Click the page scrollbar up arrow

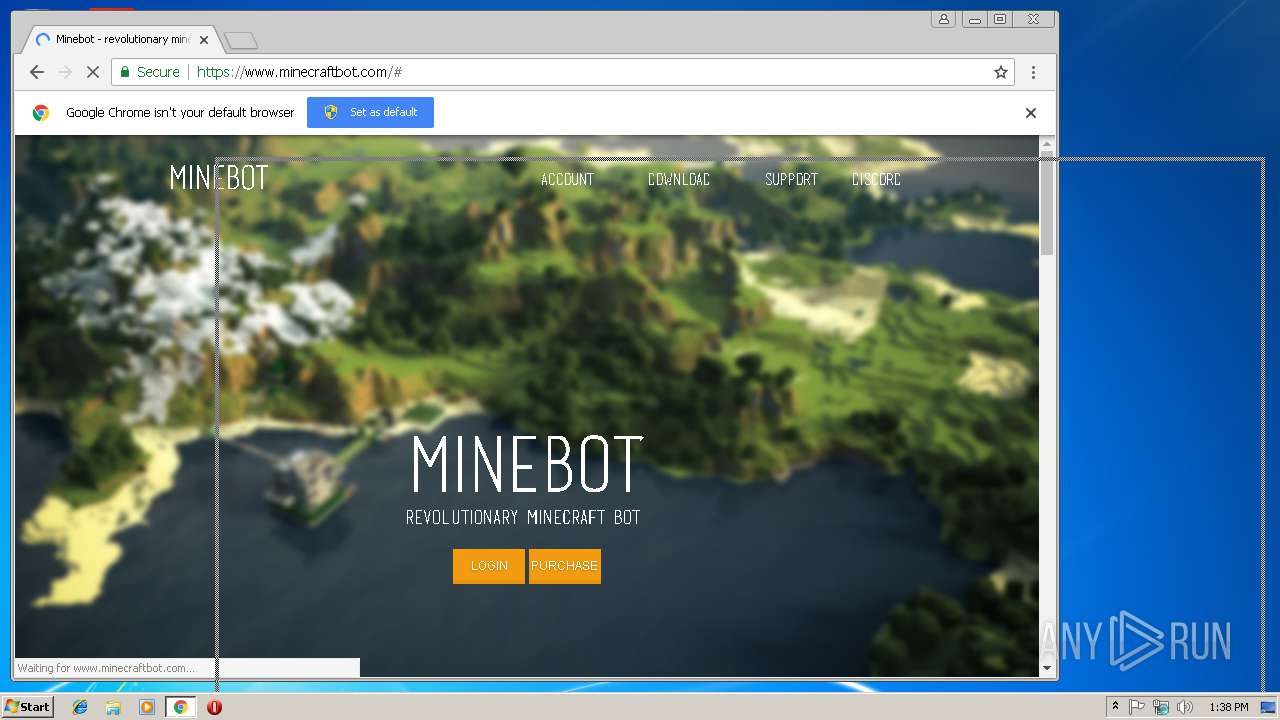(x=1048, y=144)
